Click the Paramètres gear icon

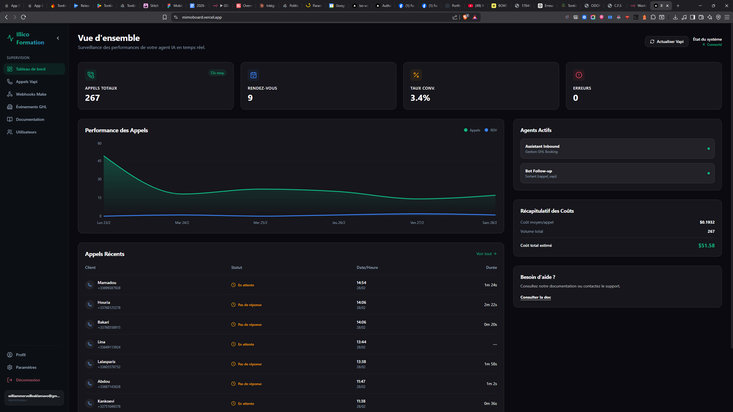pyautogui.click(x=10, y=367)
